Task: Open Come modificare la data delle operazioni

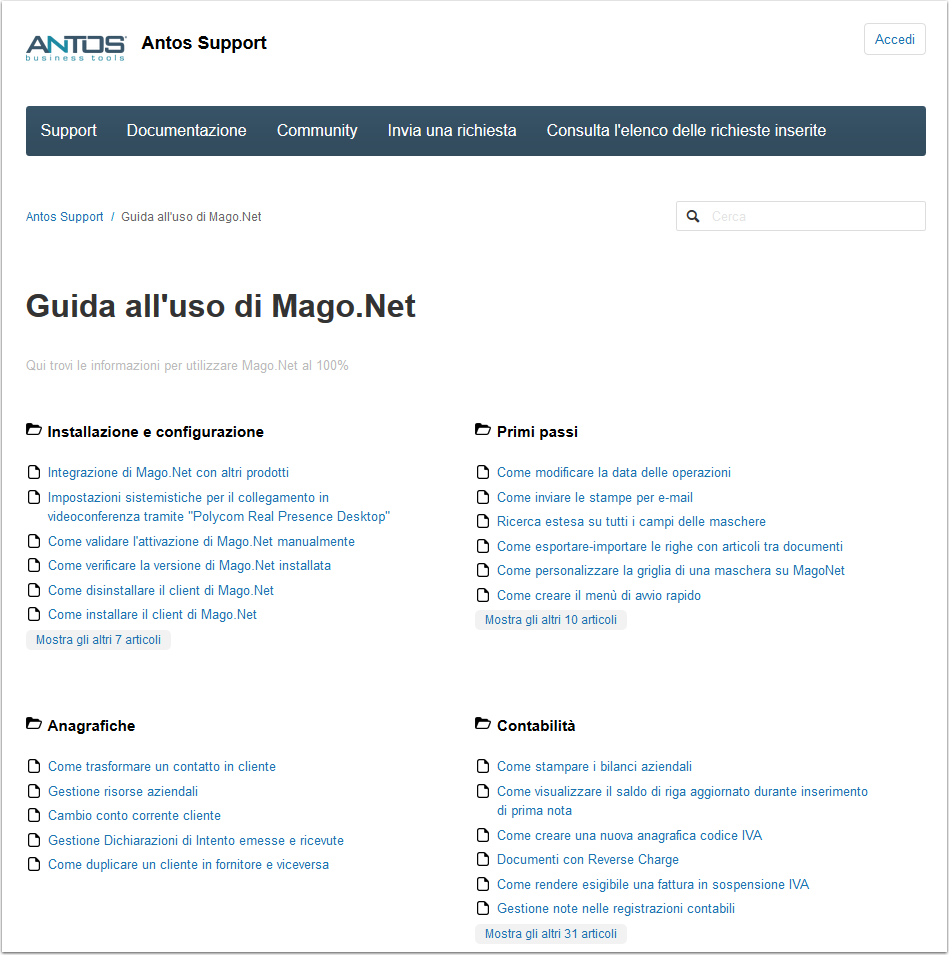Action: click(614, 473)
